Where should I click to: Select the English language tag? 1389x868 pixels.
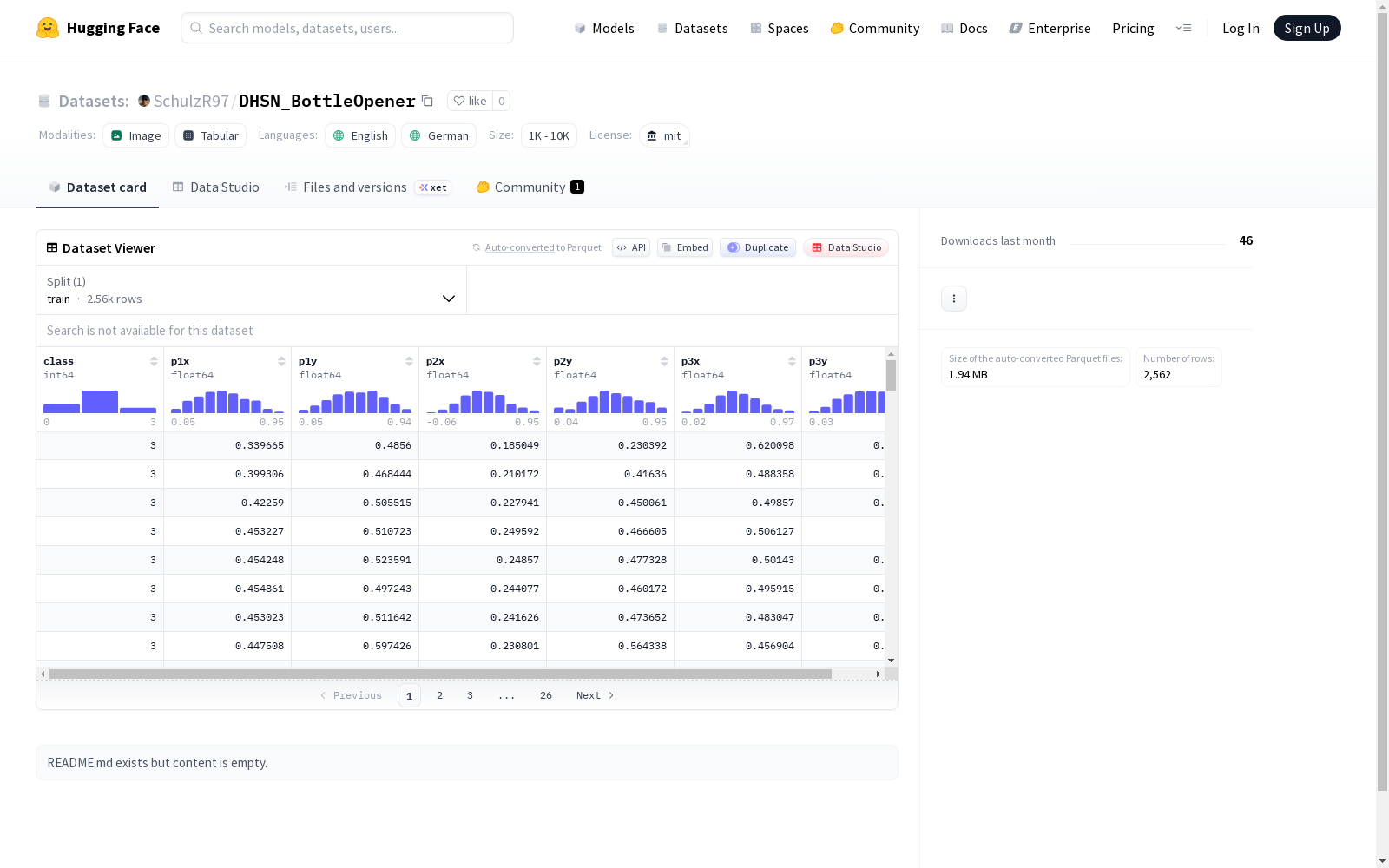point(360,135)
